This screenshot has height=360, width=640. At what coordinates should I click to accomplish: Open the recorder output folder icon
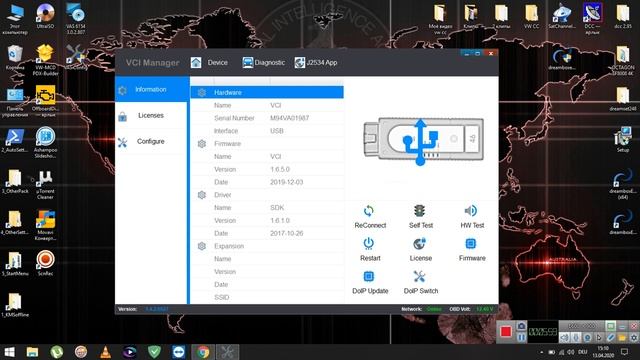click(622, 338)
